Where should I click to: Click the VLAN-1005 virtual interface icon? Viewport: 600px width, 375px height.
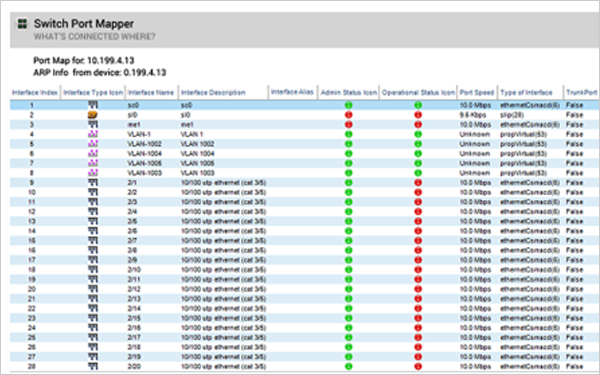pos(93,163)
